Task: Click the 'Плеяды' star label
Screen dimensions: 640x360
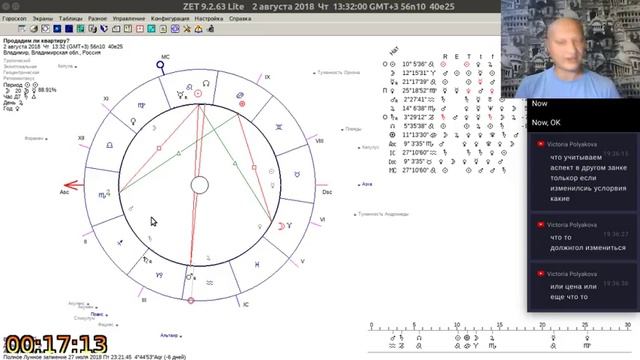Action: [353, 129]
